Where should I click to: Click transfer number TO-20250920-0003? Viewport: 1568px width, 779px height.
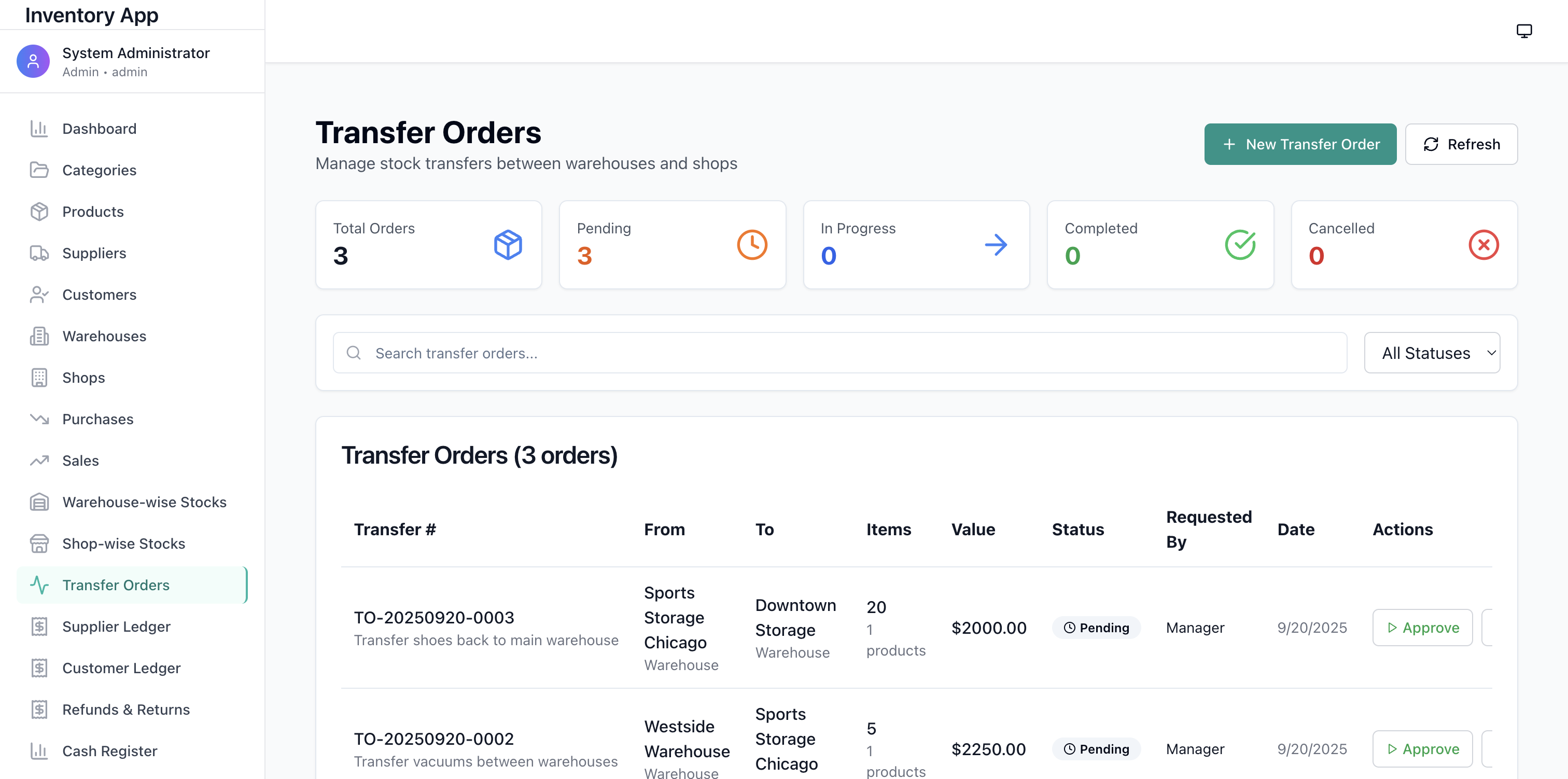click(x=434, y=617)
